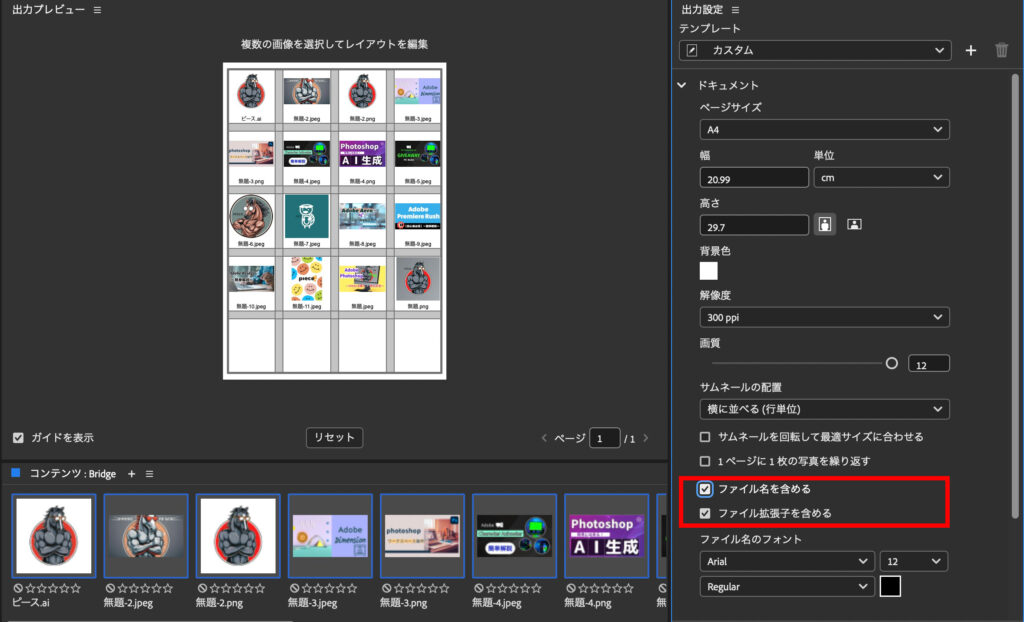This screenshot has width=1024, height=622.
Task: Click the 出力プレビュー panel title
Action: [48, 10]
